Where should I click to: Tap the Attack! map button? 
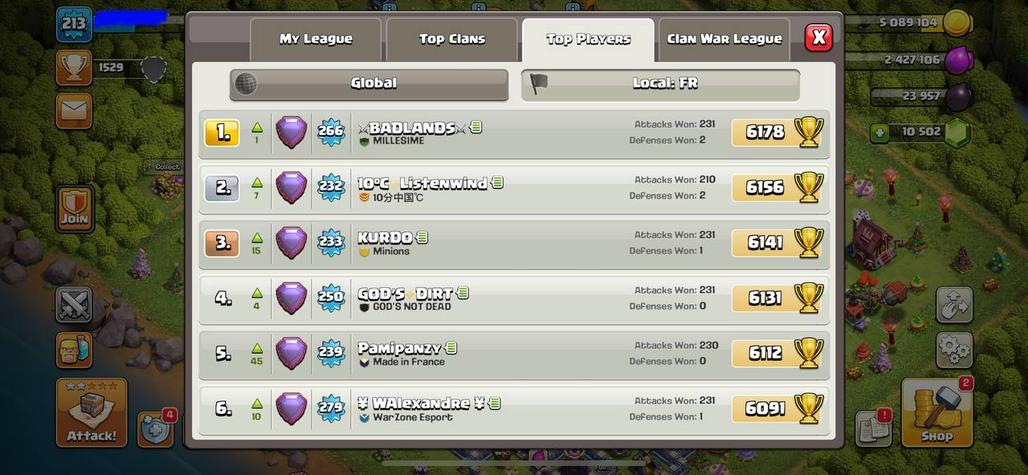click(92, 413)
